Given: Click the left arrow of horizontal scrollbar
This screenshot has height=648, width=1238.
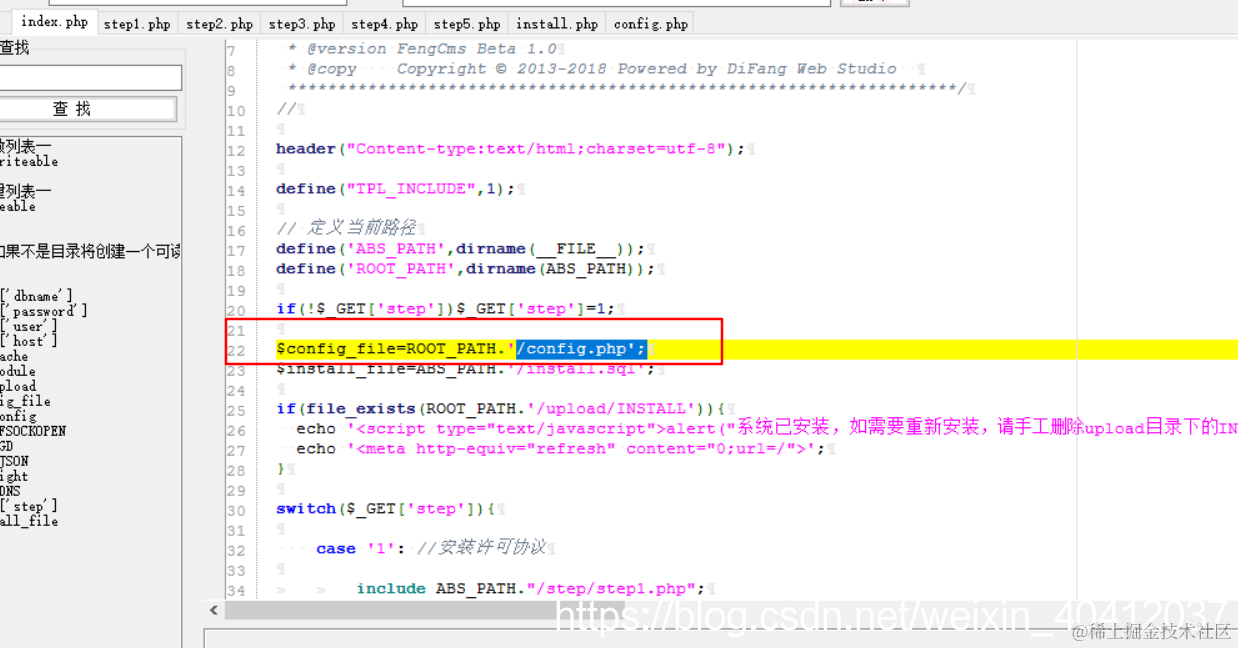Looking at the screenshot, I should (212, 609).
